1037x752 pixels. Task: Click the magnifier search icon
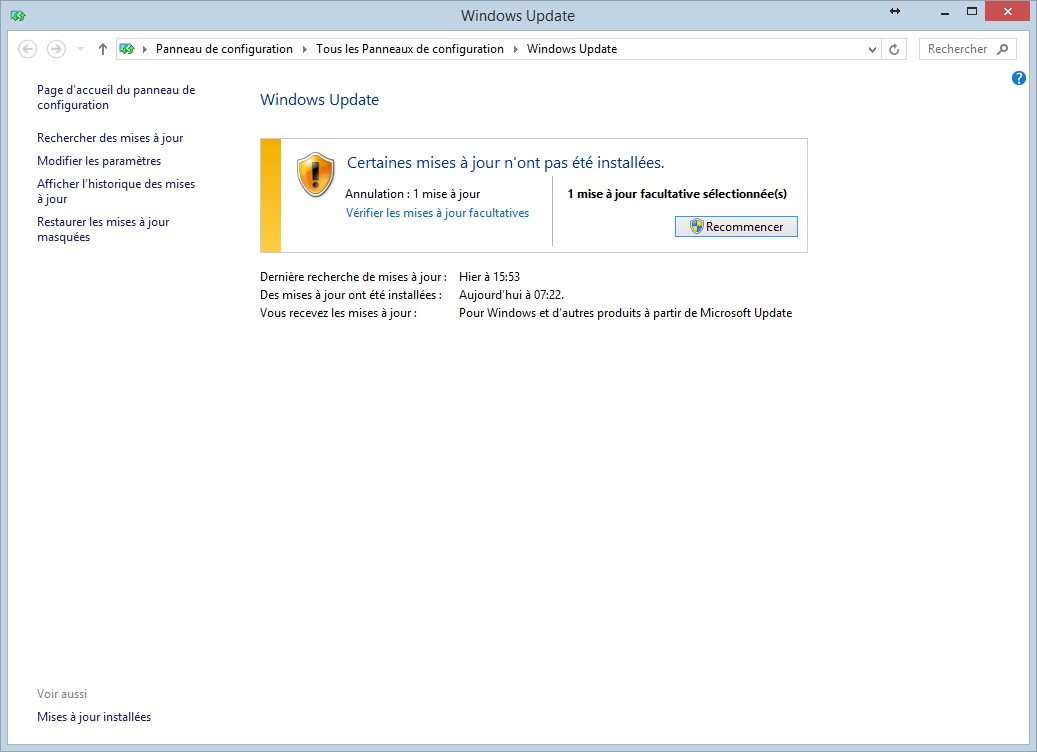point(1003,49)
